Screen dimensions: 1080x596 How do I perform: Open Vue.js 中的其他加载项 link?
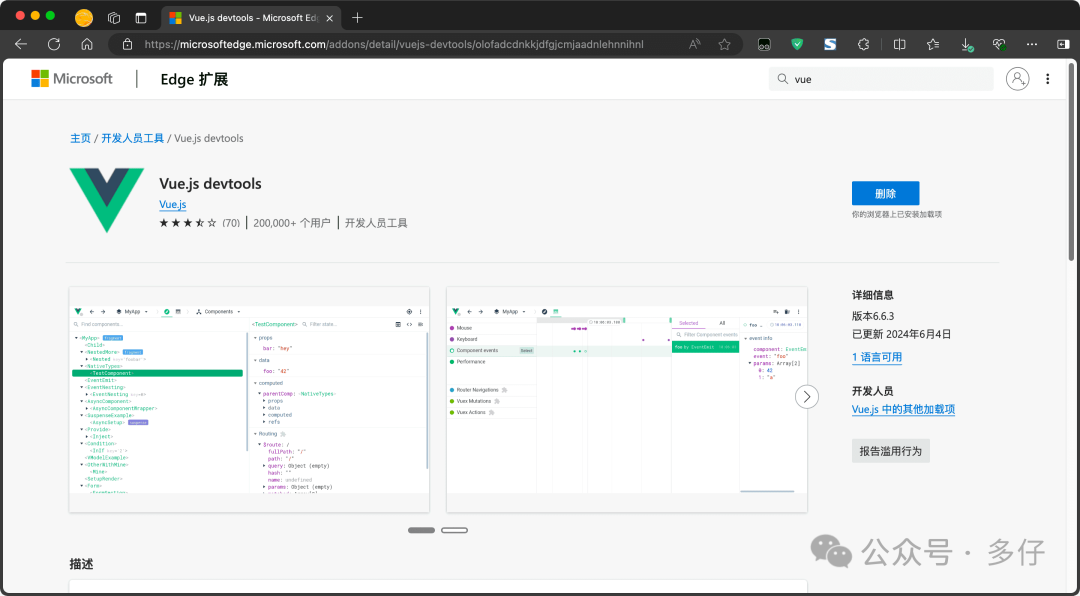[x=903, y=409]
